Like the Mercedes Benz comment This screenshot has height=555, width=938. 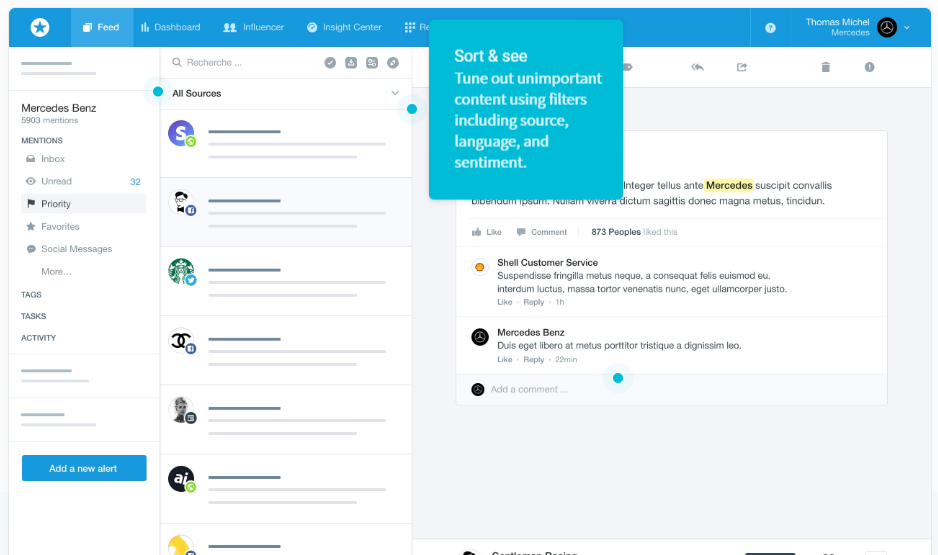pyautogui.click(x=504, y=359)
